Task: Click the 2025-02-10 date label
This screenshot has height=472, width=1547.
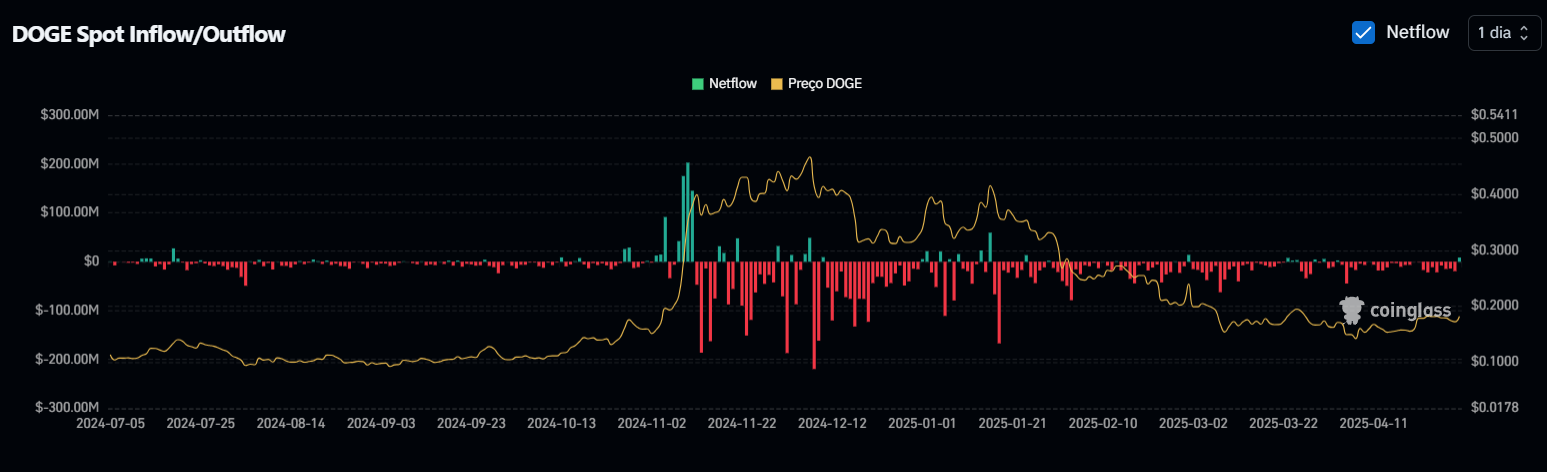Action: tap(1103, 424)
